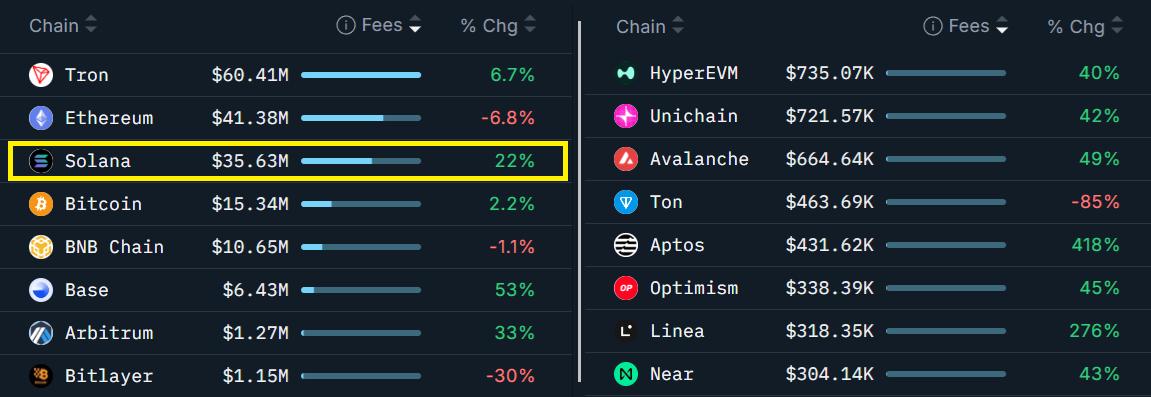Image resolution: width=1151 pixels, height=397 pixels.
Task: Click the Near green logo icon
Action: (626, 374)
